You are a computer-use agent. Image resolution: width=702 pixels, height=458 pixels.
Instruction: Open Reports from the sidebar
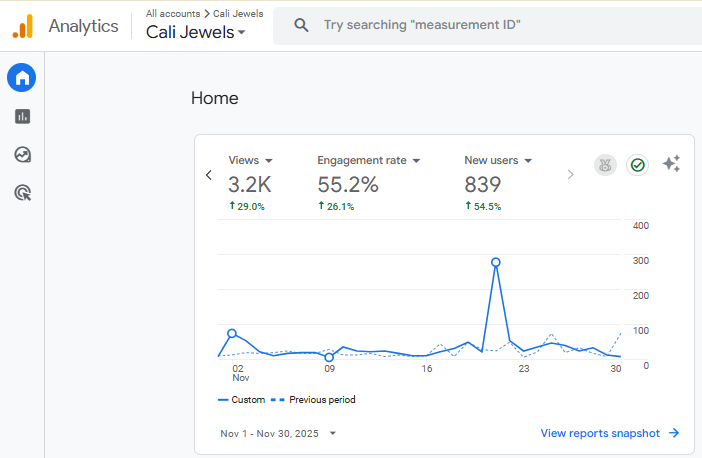click(22, 116)
